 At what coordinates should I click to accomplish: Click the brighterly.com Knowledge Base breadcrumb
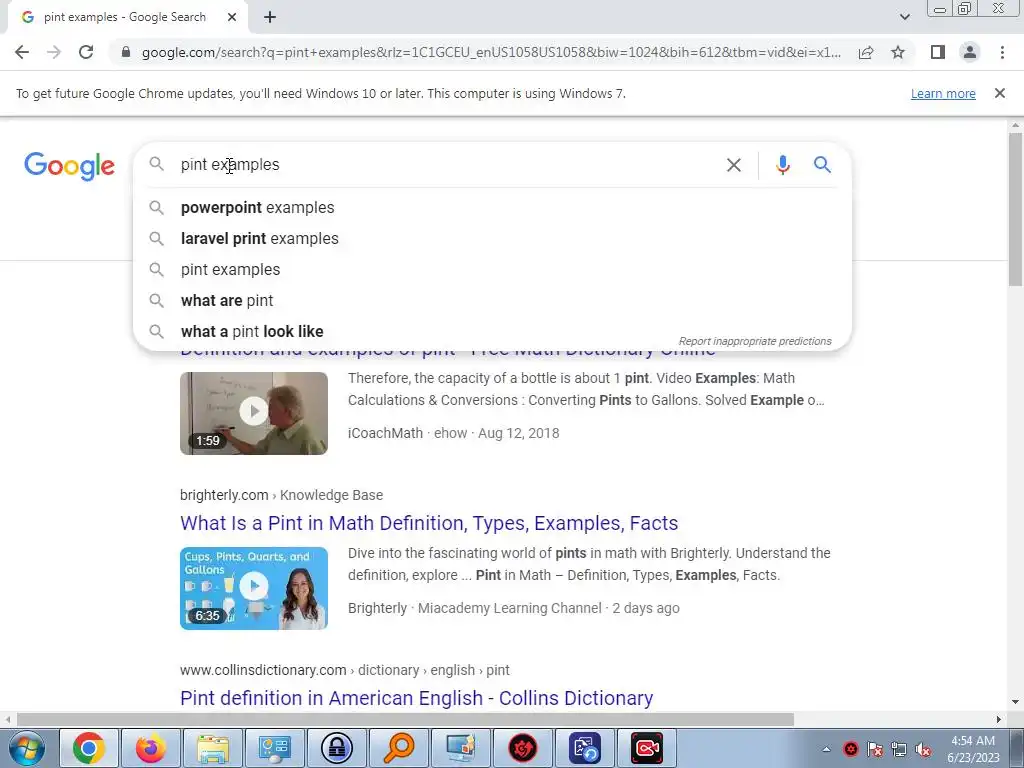tap(281, 495)
